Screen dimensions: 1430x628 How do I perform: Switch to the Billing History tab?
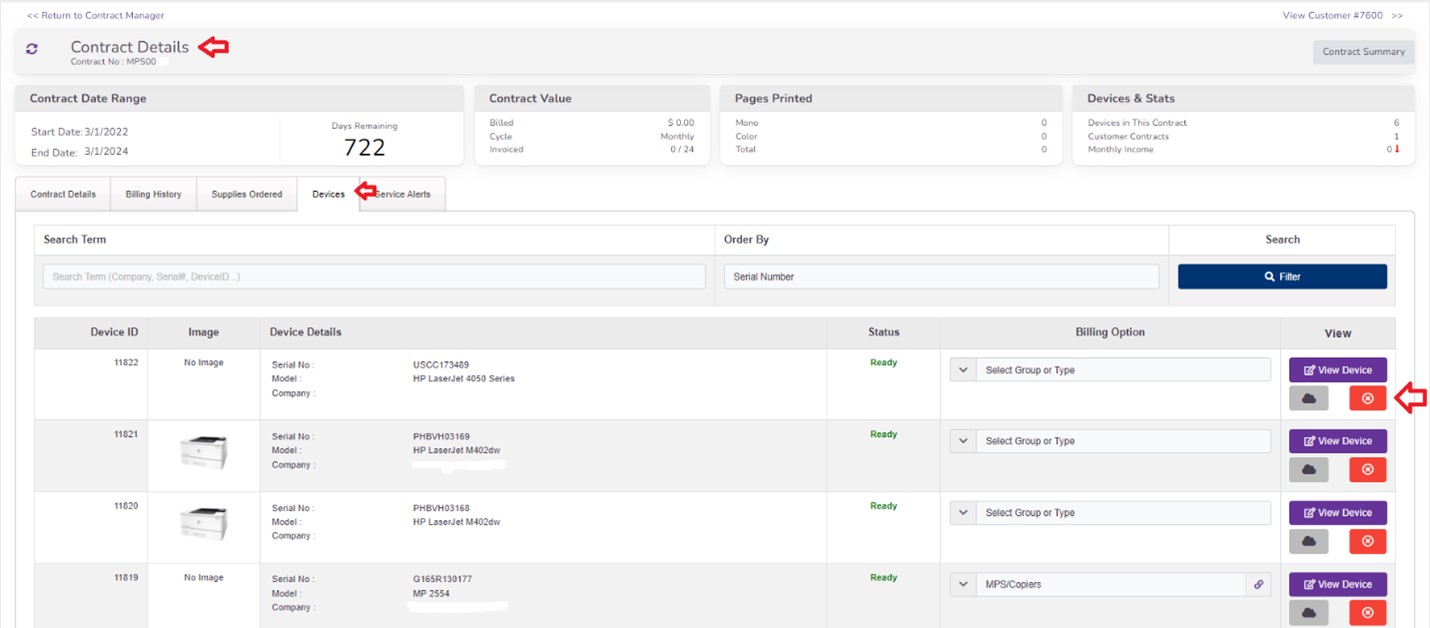pyautogui.click(x=153, y=194)
